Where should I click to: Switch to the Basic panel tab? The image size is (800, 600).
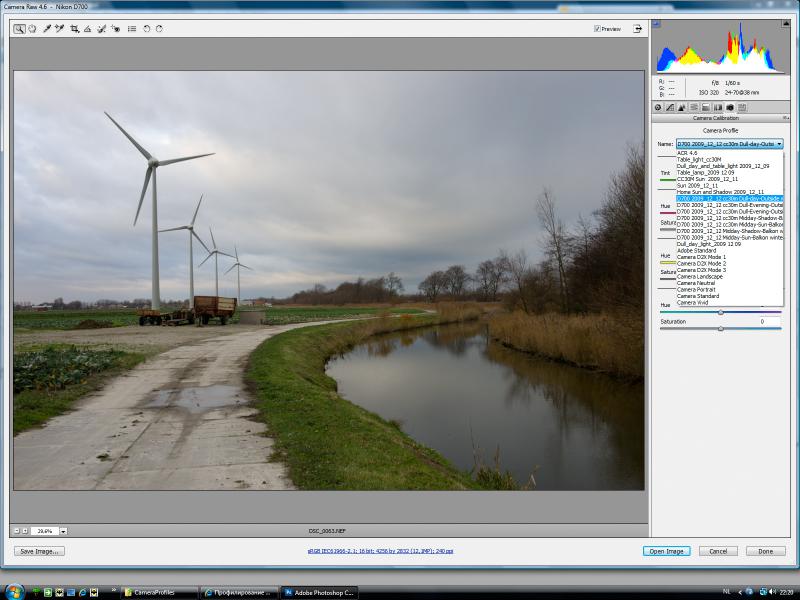pos(658,108)
